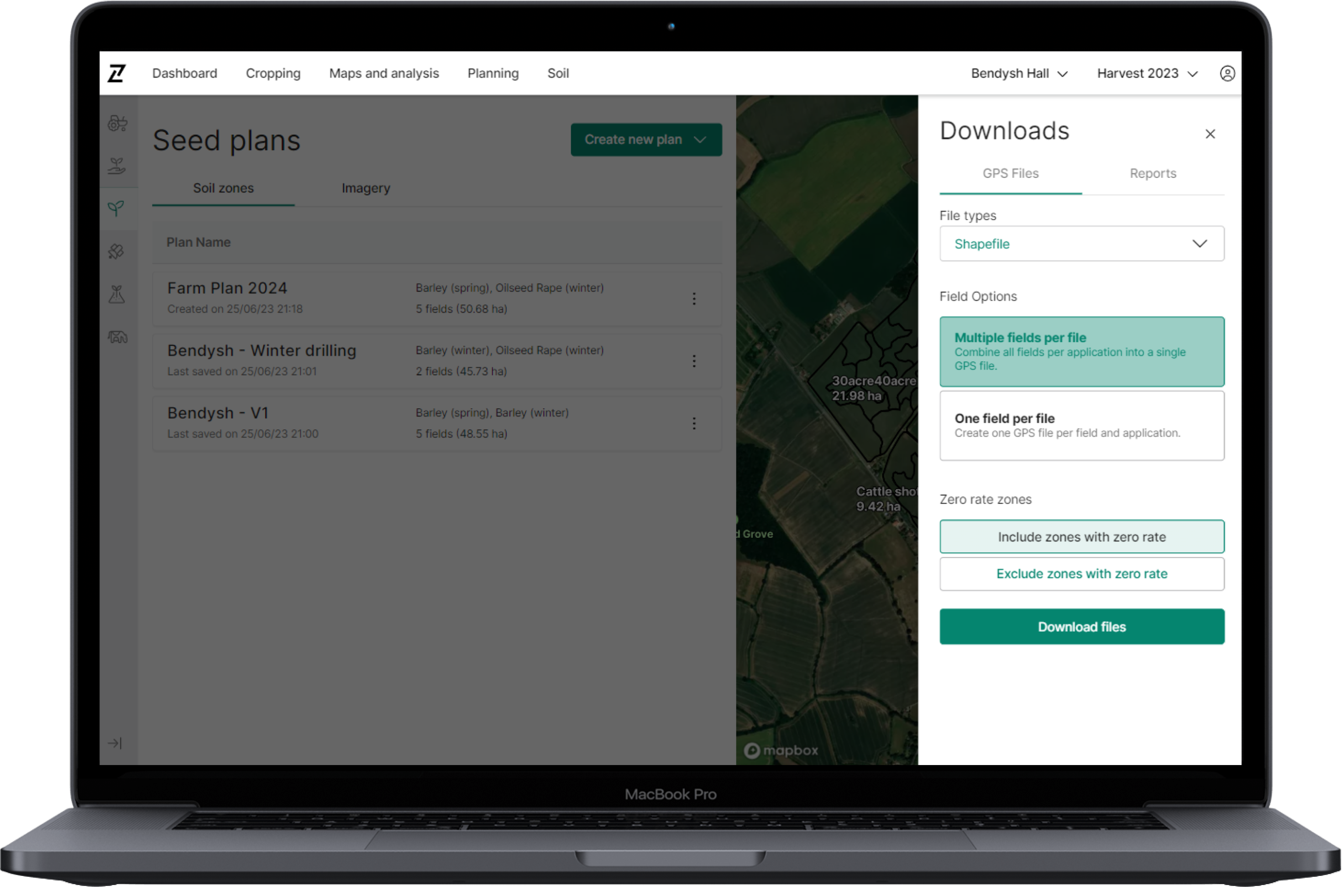Select the hand-holding-seedling sidebar icon
Image resolution: width=1342 pixels, height=896 pixels.
coord(117,166)
